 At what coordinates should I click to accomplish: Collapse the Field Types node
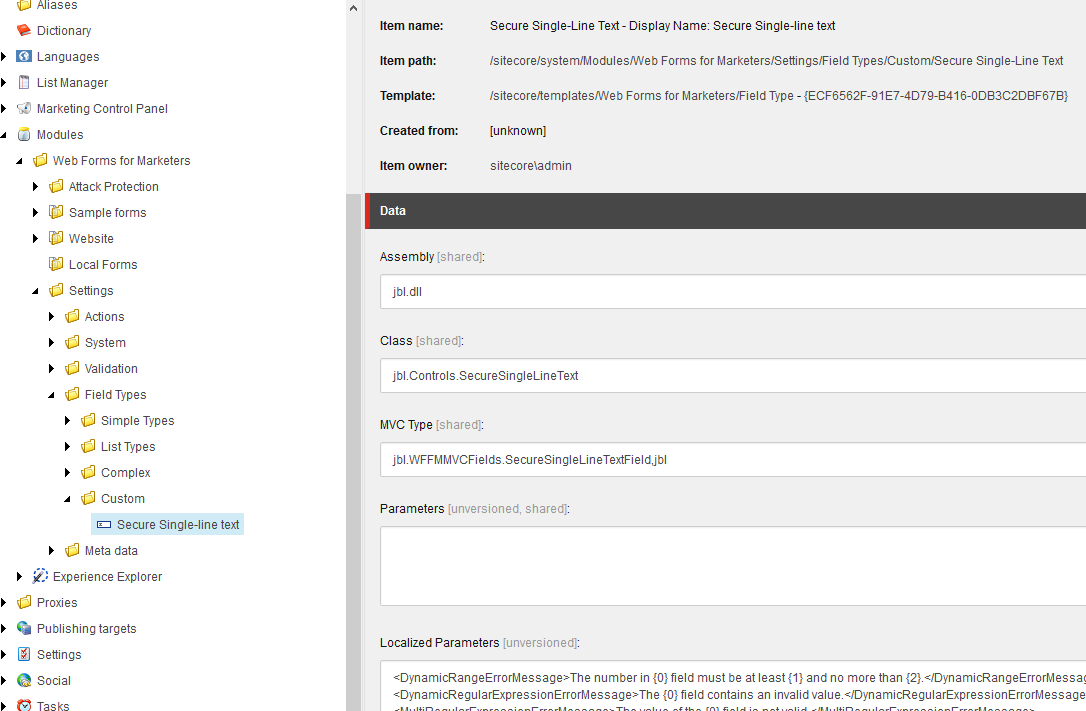click(x=51, y=395)
